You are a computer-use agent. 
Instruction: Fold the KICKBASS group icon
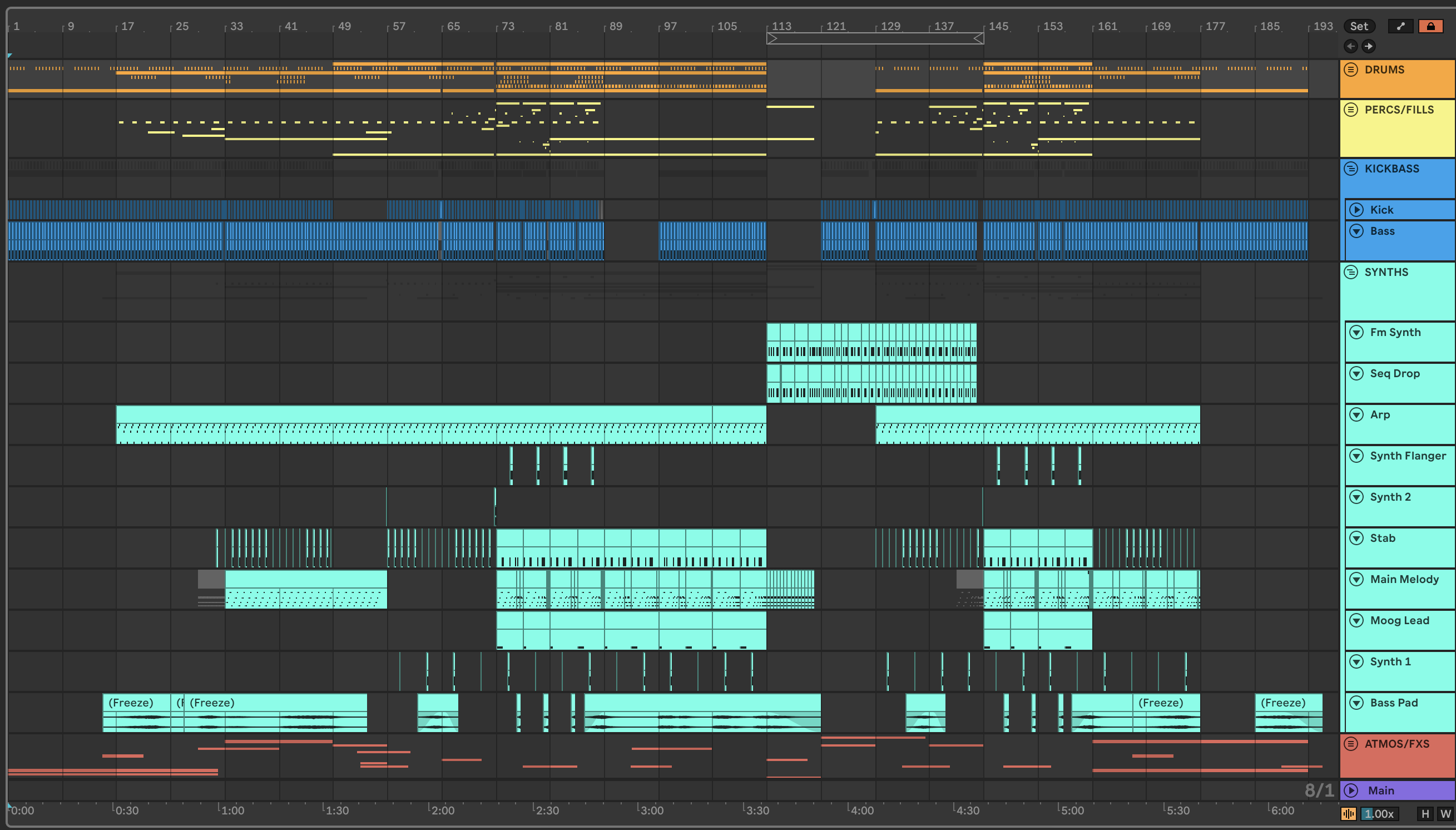[x=1350, y=169]
